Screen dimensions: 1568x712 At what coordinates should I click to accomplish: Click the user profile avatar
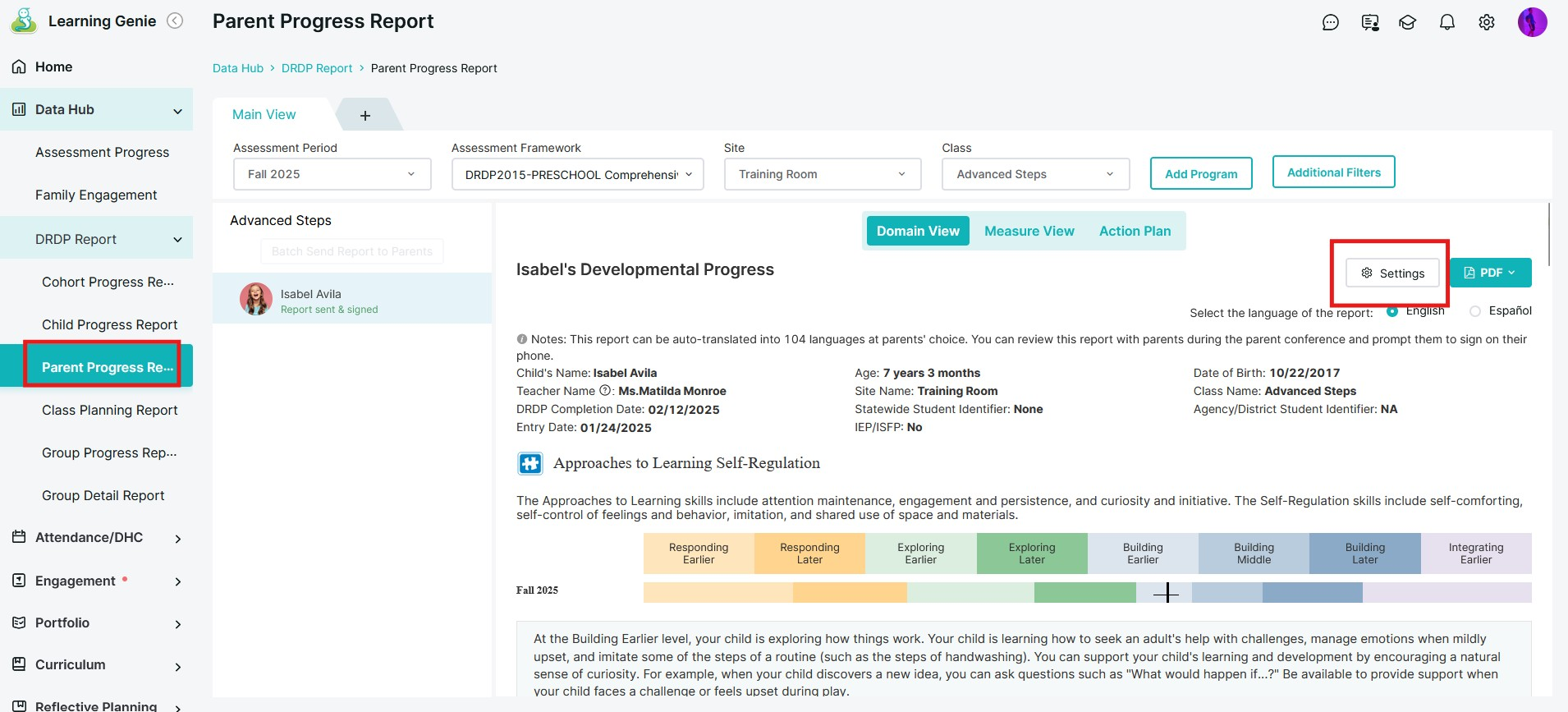(1532, 22)
